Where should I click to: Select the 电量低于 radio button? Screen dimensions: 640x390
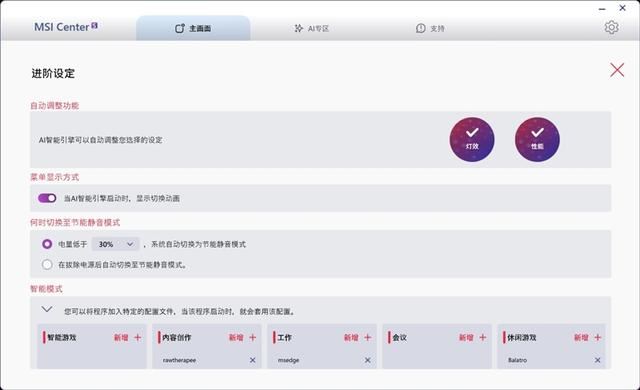pyautogui.click(x=47, y=244)
